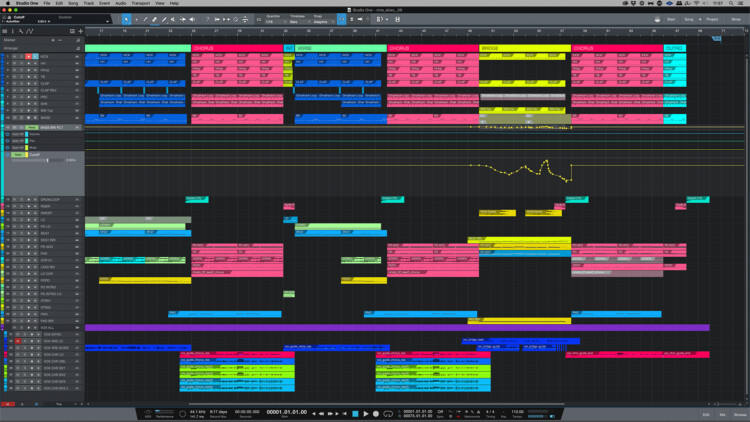This screenshot has width=750, height=422.
Task: Open the track list icon
Action: (5, 31)
